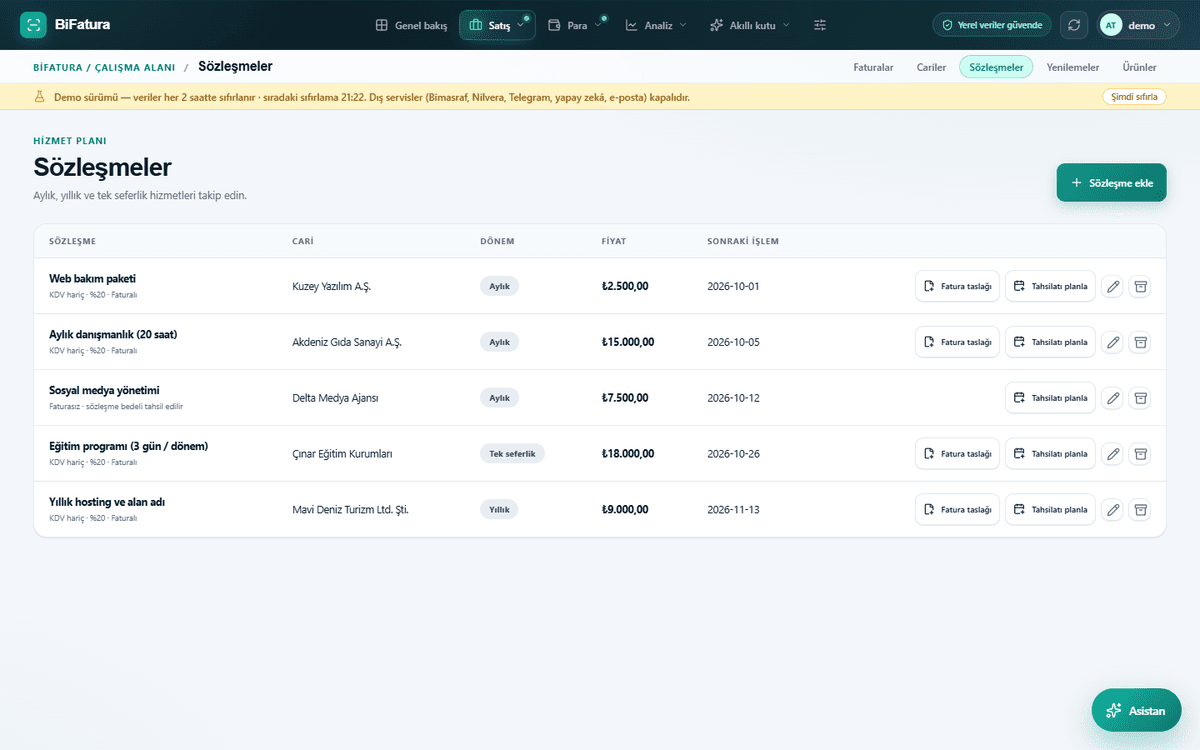Click Tahsilatı planla for Yıllık hosting
The image size is (1200, 750).
(x=1050, y=510)
